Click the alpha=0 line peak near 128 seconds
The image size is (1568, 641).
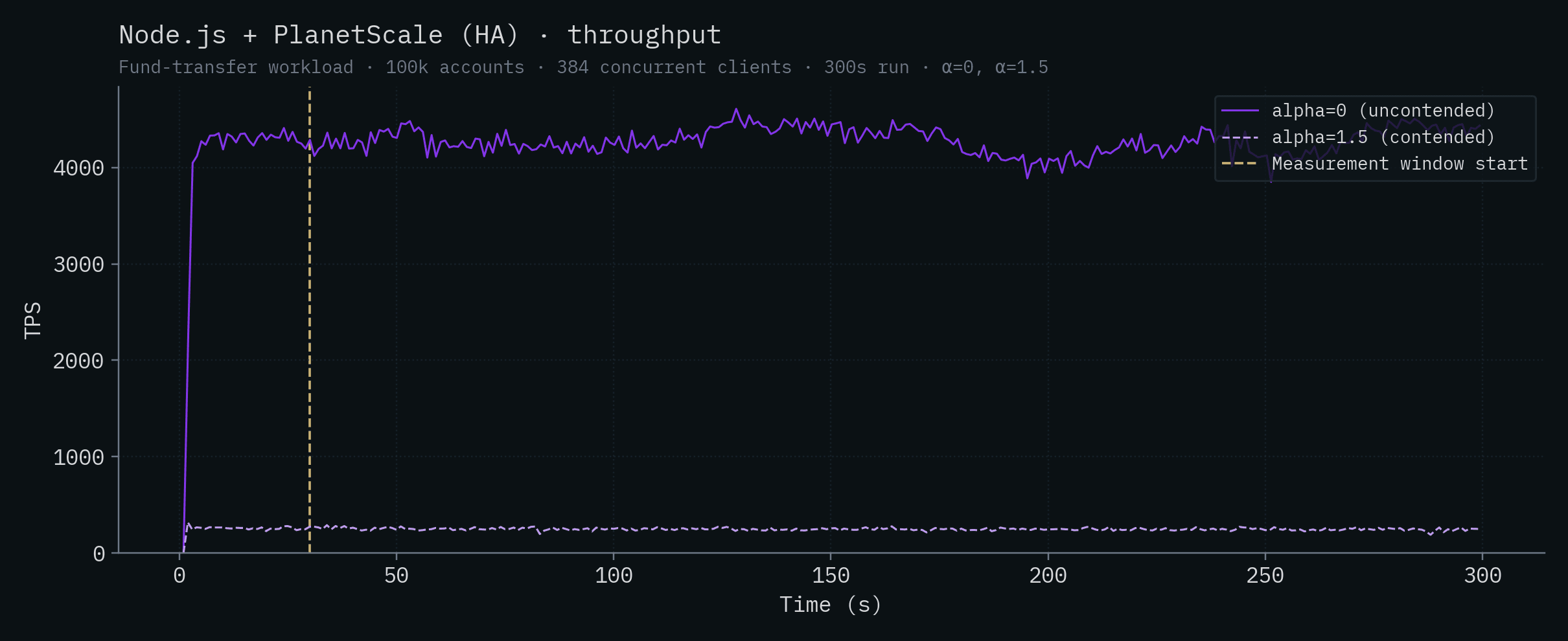point(736,110)
